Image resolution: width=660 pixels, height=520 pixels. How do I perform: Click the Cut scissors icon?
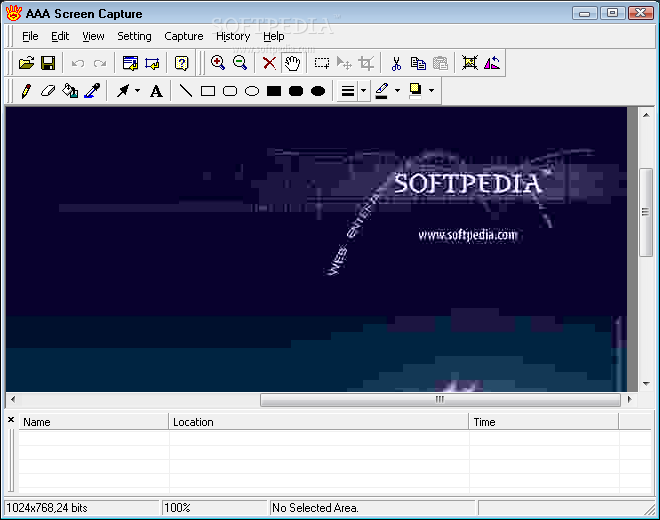396,63
